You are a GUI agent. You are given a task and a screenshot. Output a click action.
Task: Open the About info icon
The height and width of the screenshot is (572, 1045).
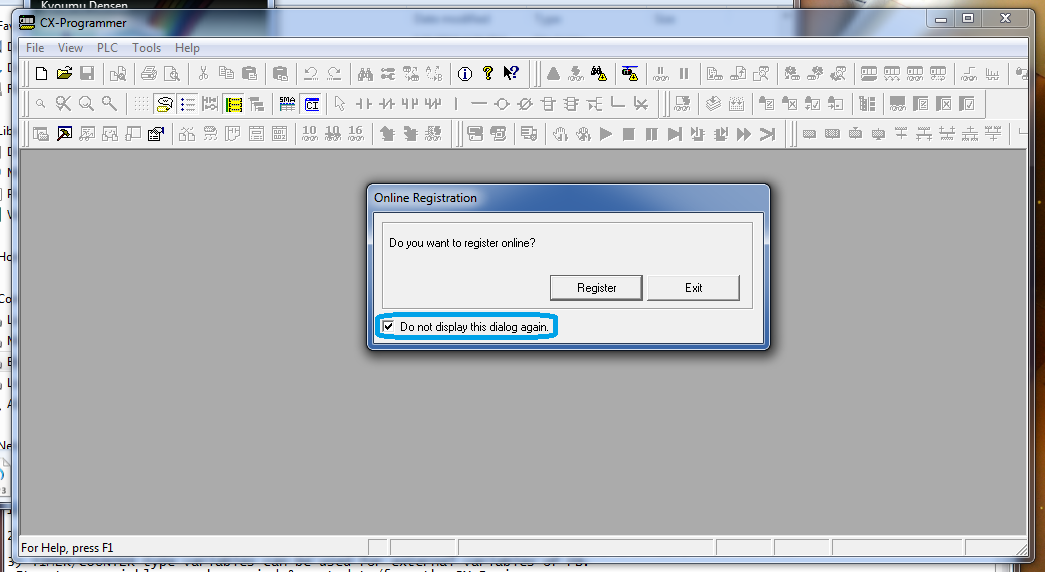coord(465,73)
